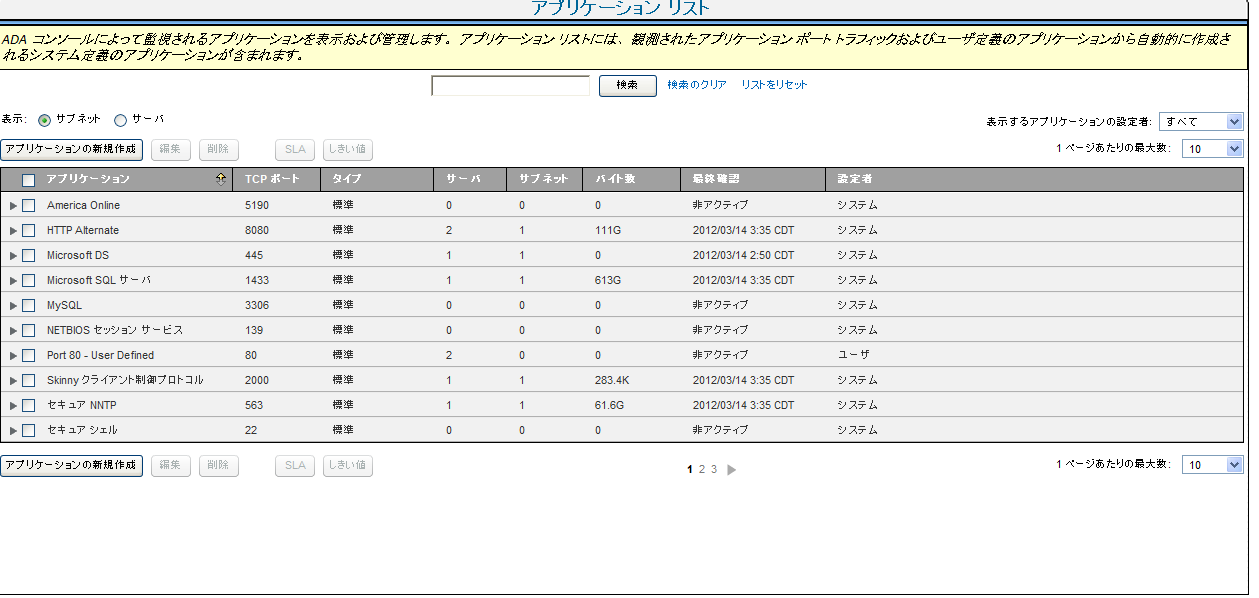Open the 表示するアプリケーションの設定者 dropdown
The image size is (1259, 598).
pyautogui.click(x=1201, y=121)
